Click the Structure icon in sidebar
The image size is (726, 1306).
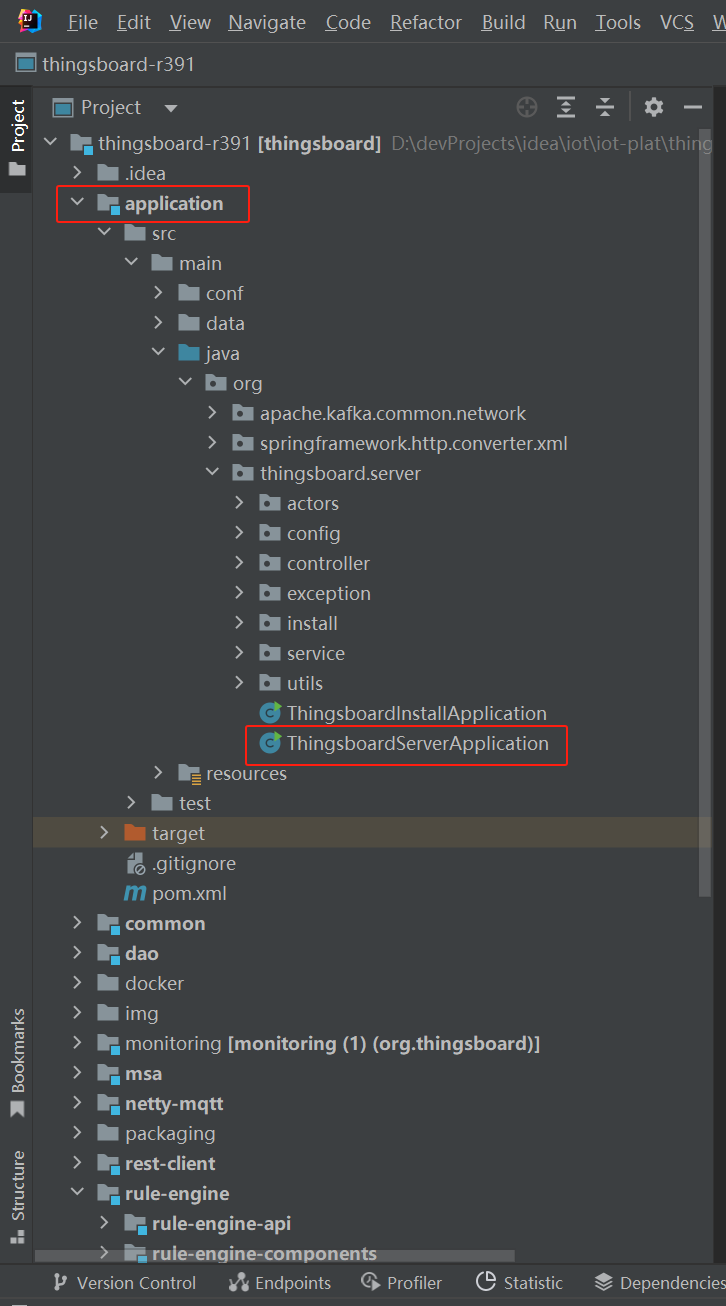[x=17, y=1235]
